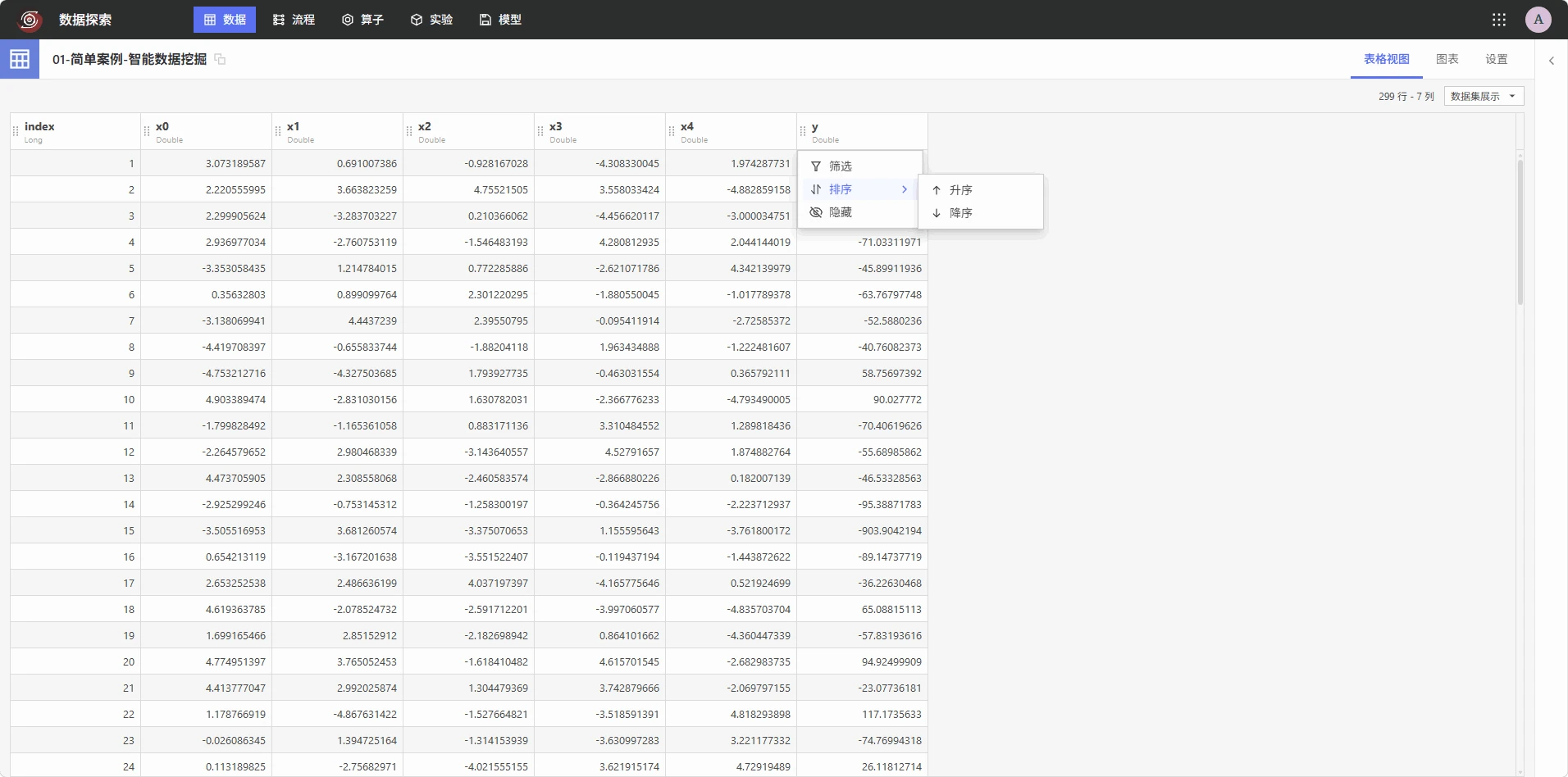Click the 排序 submenu chevron arrow
Screen dimensions: 1568x777
coord(905,189)
